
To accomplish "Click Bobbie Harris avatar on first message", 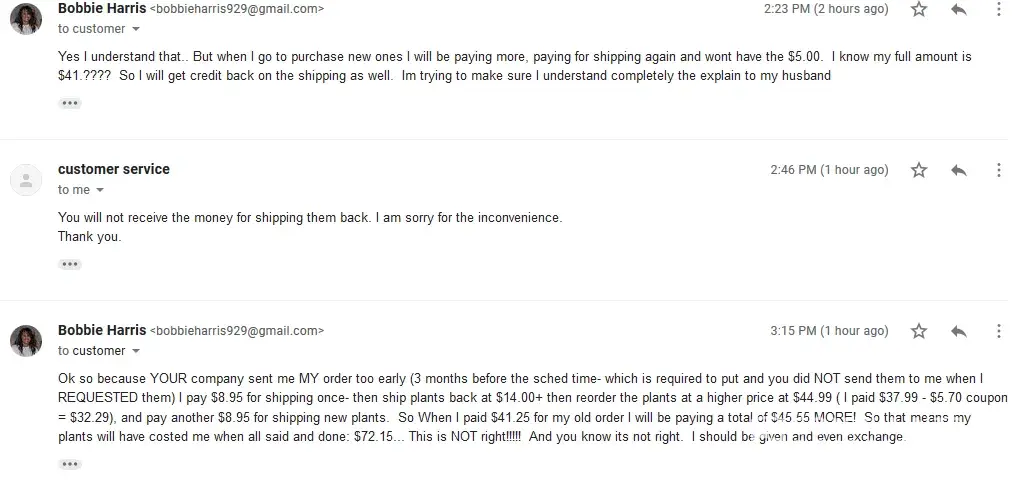I will tap(25, 18).
